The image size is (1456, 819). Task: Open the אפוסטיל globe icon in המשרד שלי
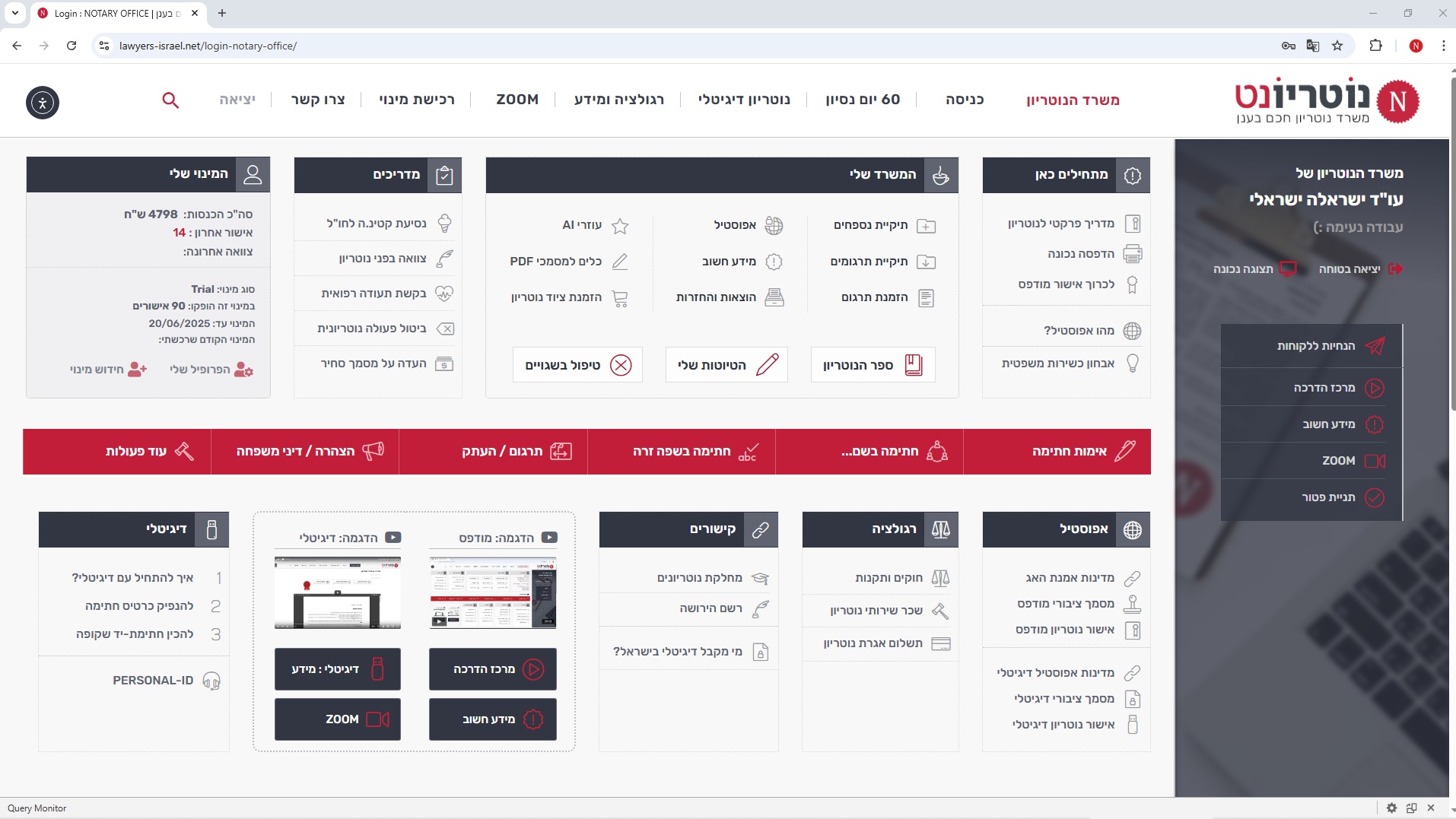774,226
